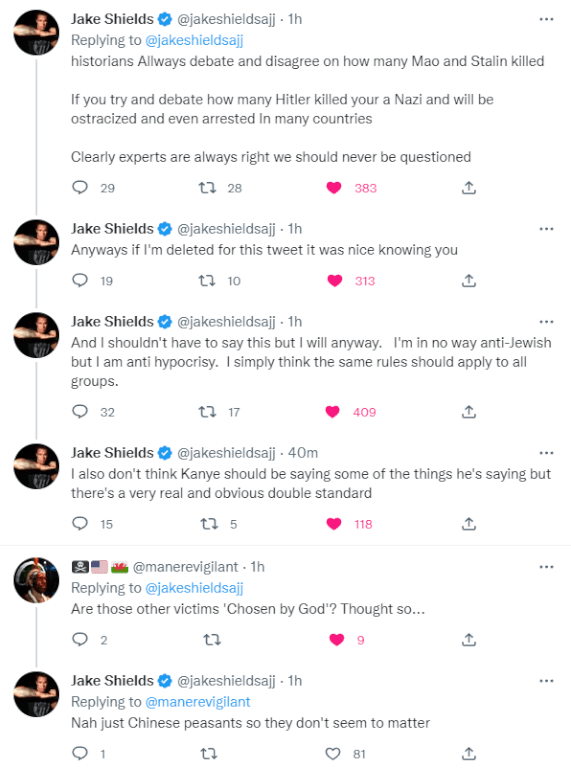
Task: Unlike the manerevigilant reply with 9 likes
Action: pyautogui.click(x=336, y=640)
